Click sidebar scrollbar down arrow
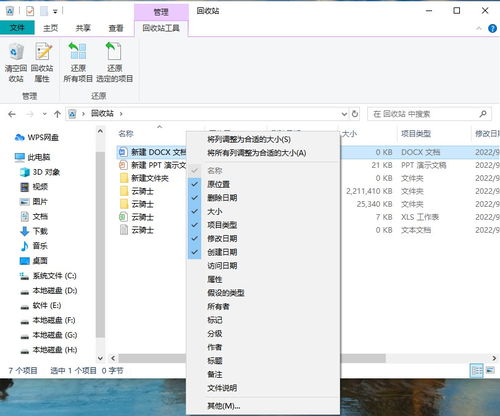 click(x=100, y=358)
